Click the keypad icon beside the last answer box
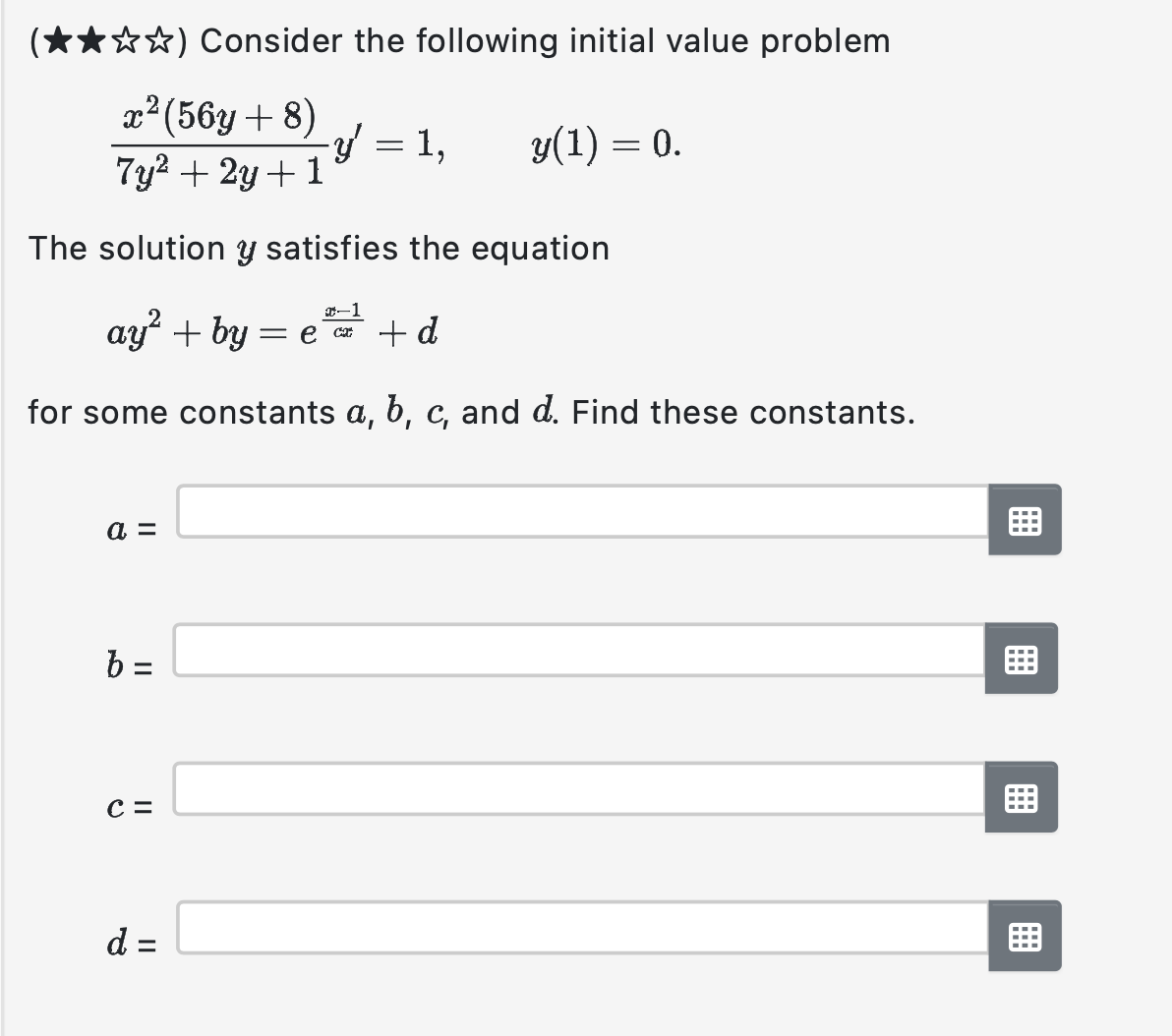Image resolution: width=1172 pixels, height=1036 pixels. [x=1024, y=937]
